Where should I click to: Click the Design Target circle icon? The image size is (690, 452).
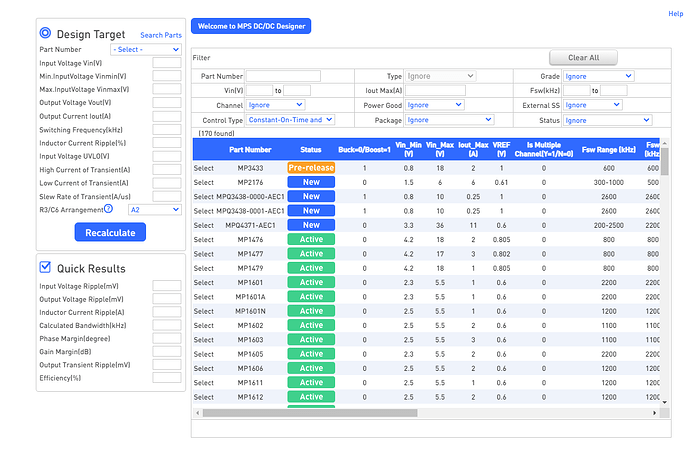[45, 33]
